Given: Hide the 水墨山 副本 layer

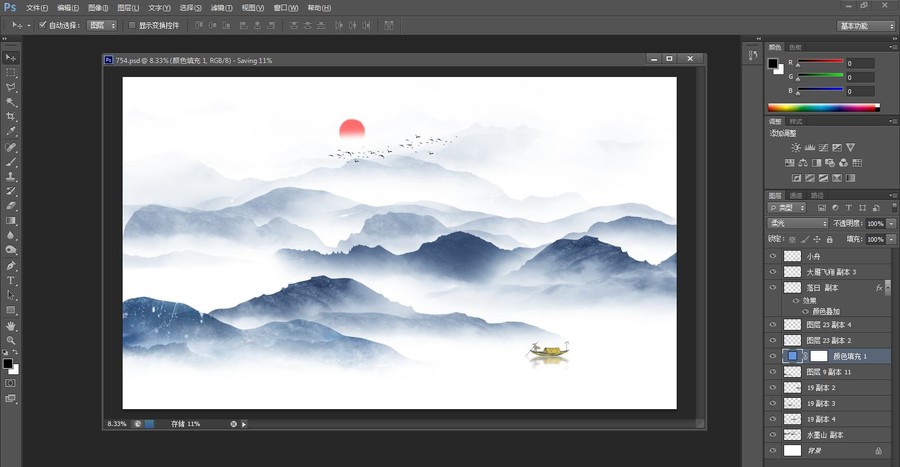Looking at the screenshot, I should pyautogui.click(x=773, y=435).
